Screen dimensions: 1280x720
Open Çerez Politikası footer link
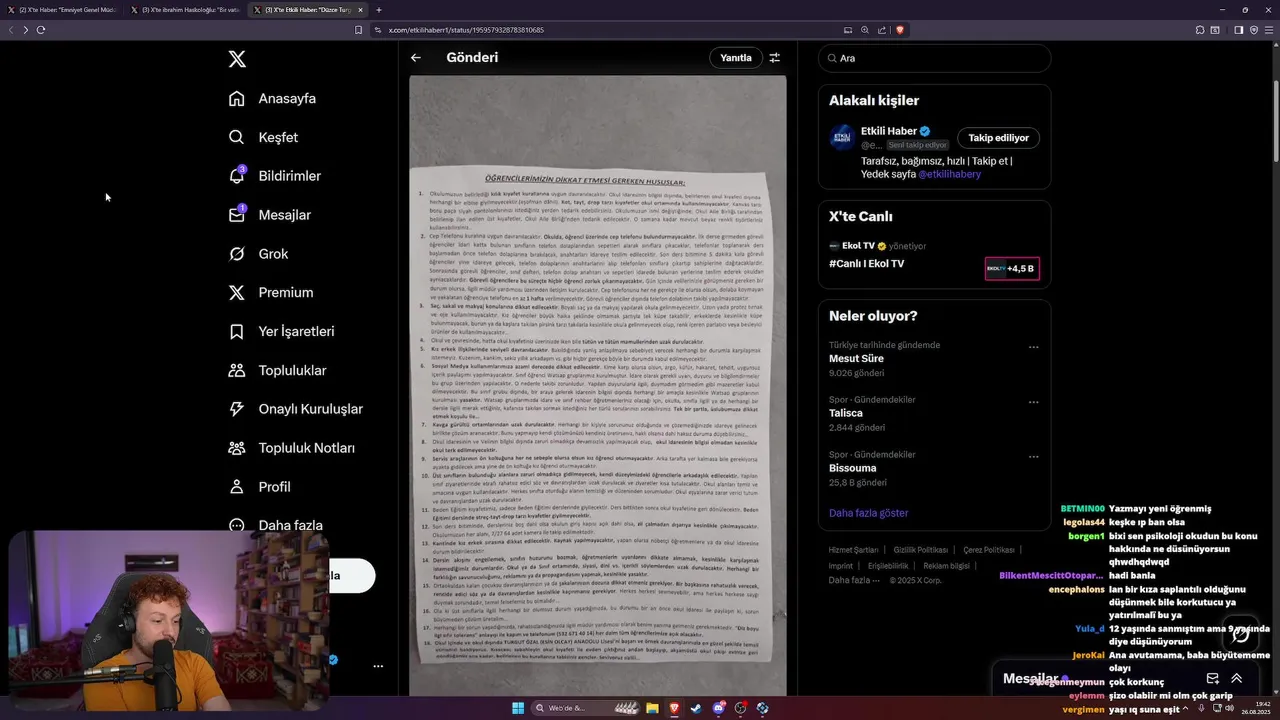[989, 550]
